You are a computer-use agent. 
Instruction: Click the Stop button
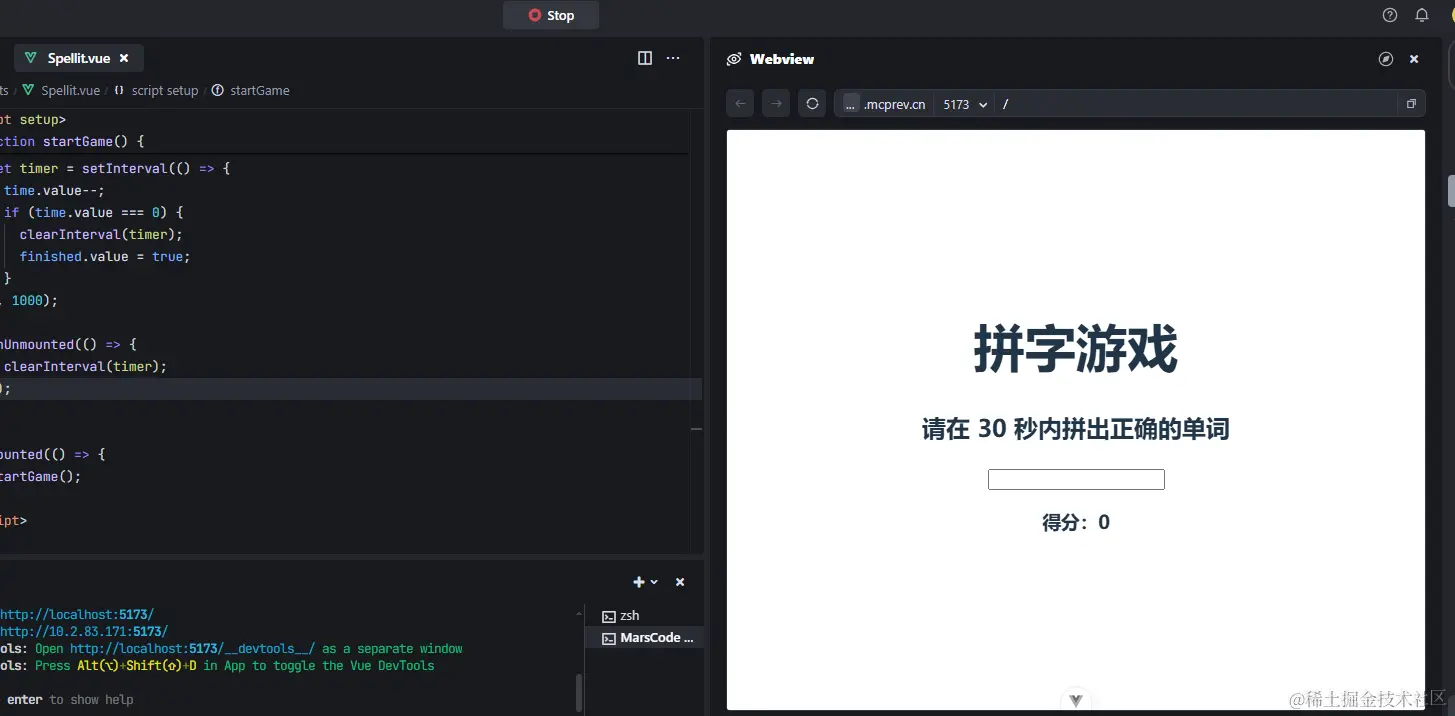click(x=551, y=15)
